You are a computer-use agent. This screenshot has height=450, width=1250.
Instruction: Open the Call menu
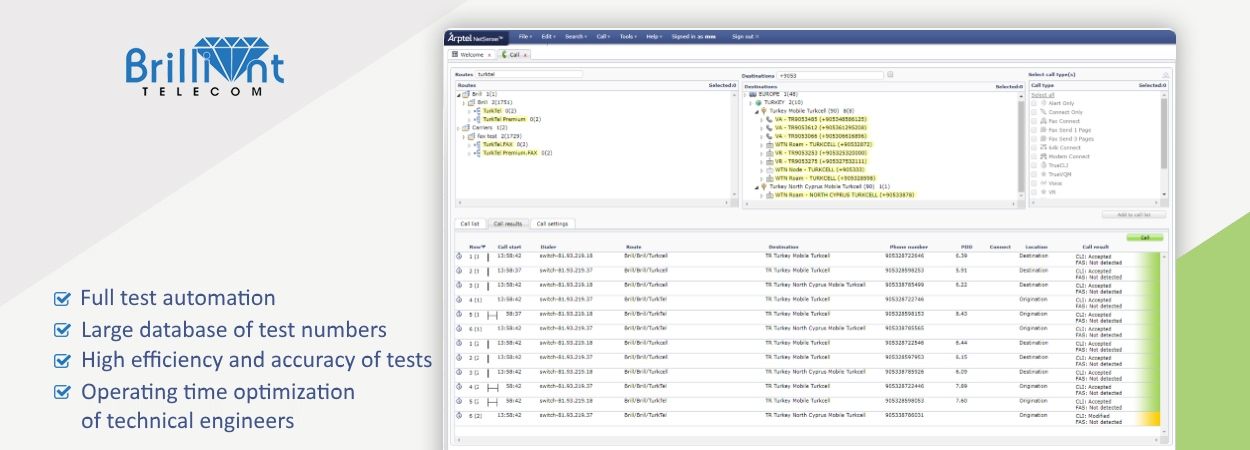pos(603,36)
